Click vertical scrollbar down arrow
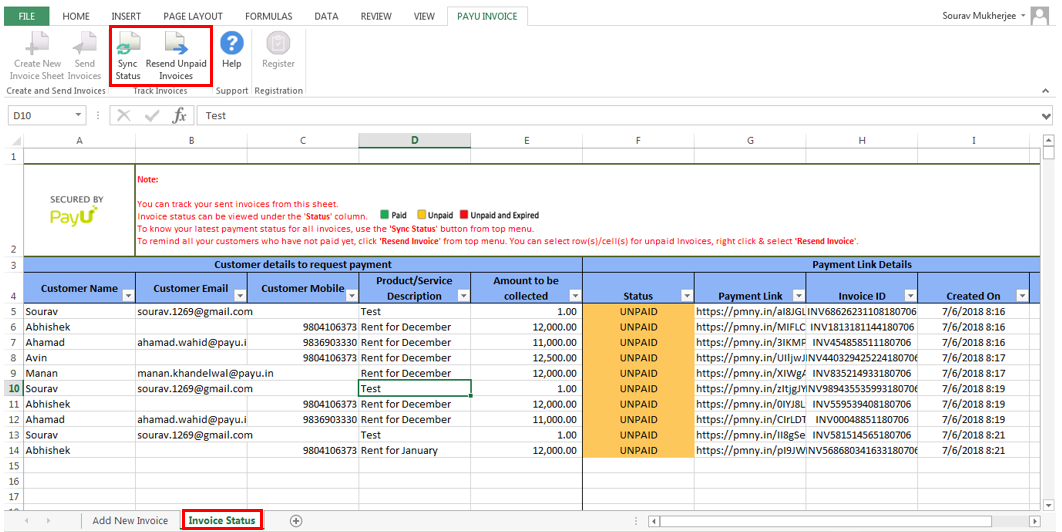This screenshot has width=1062, height=532. point(1048,505)
